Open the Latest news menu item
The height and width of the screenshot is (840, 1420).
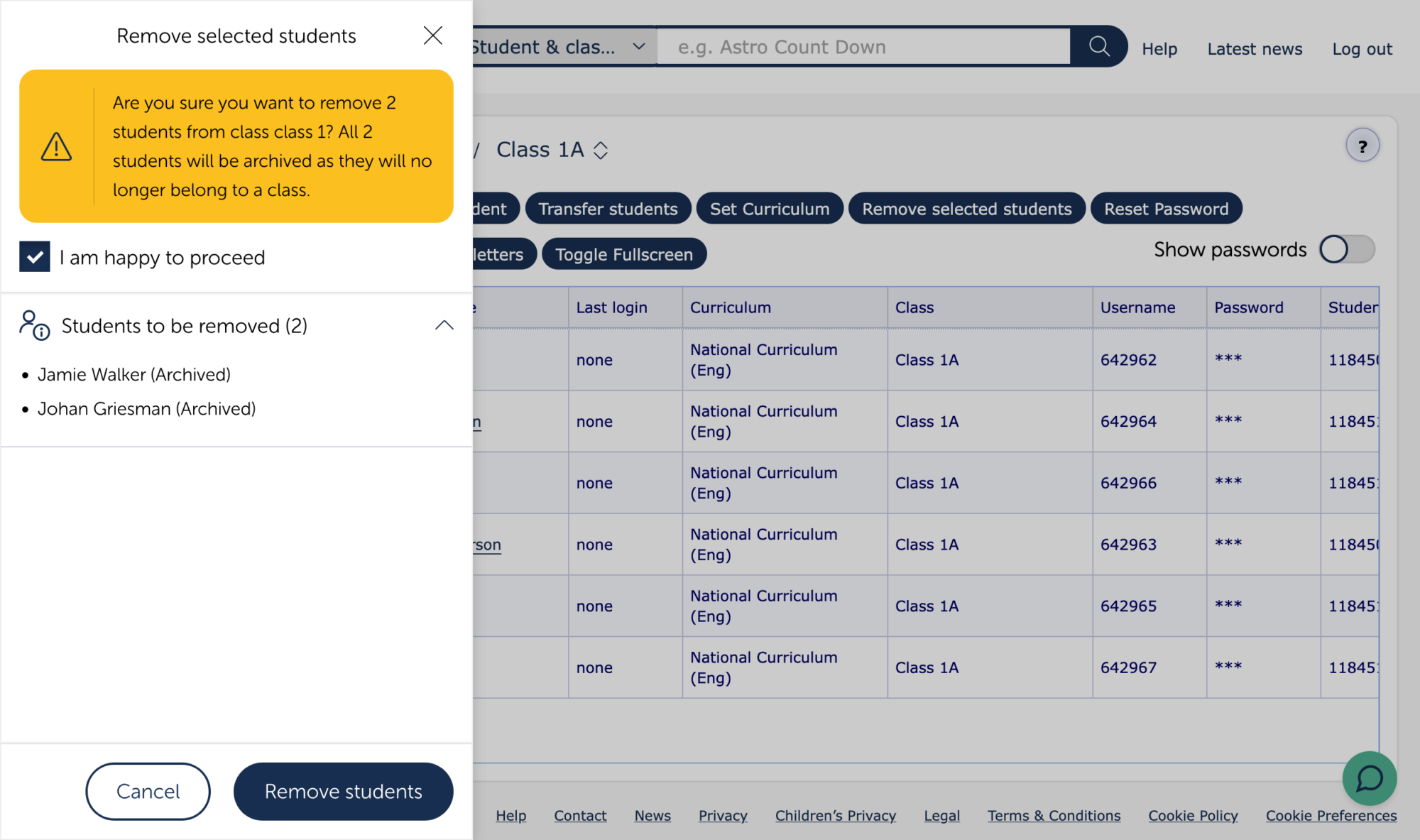click(1255, 49)
